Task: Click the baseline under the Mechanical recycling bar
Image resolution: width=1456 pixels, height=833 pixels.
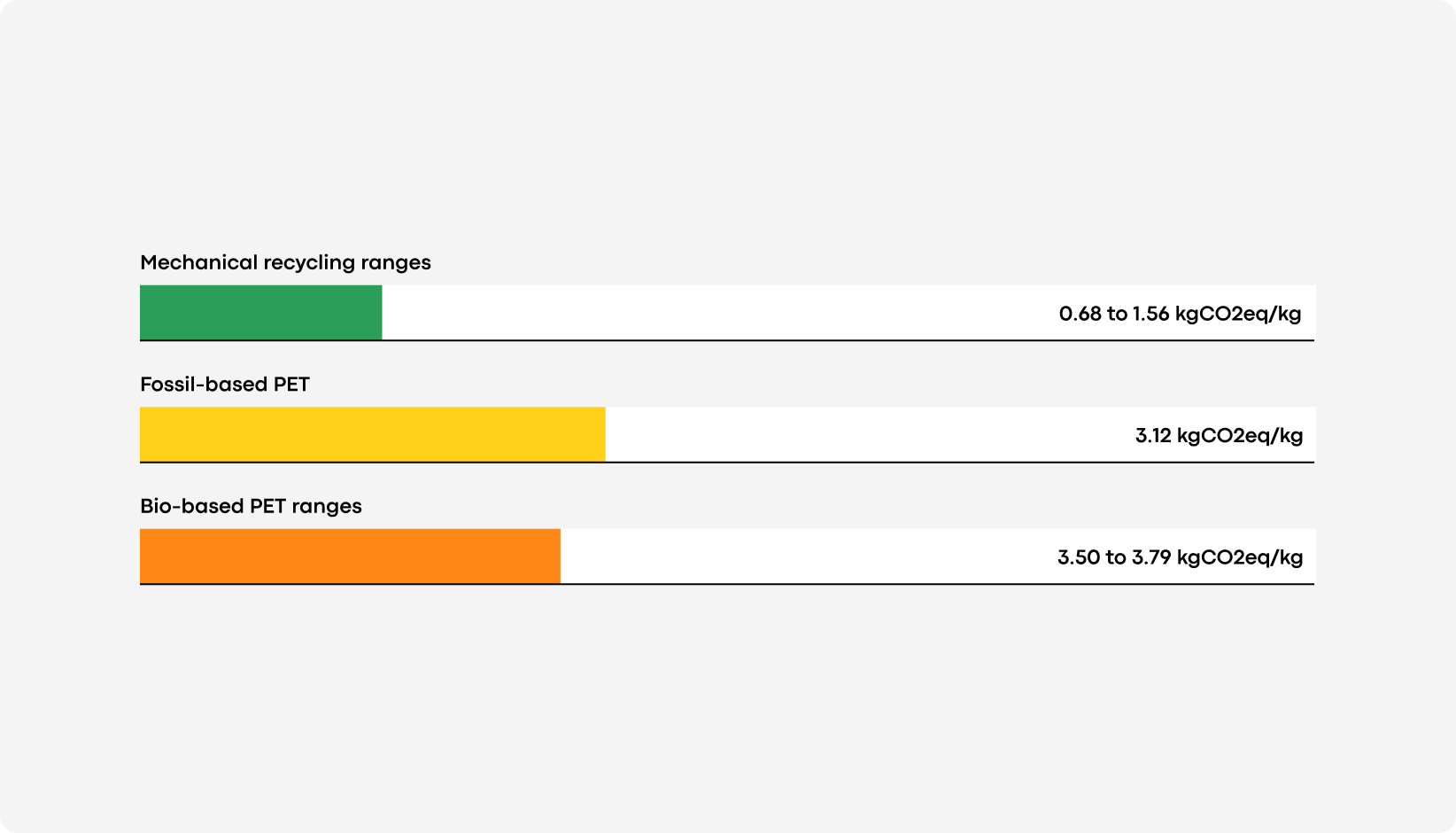Action: coord(727,340)
